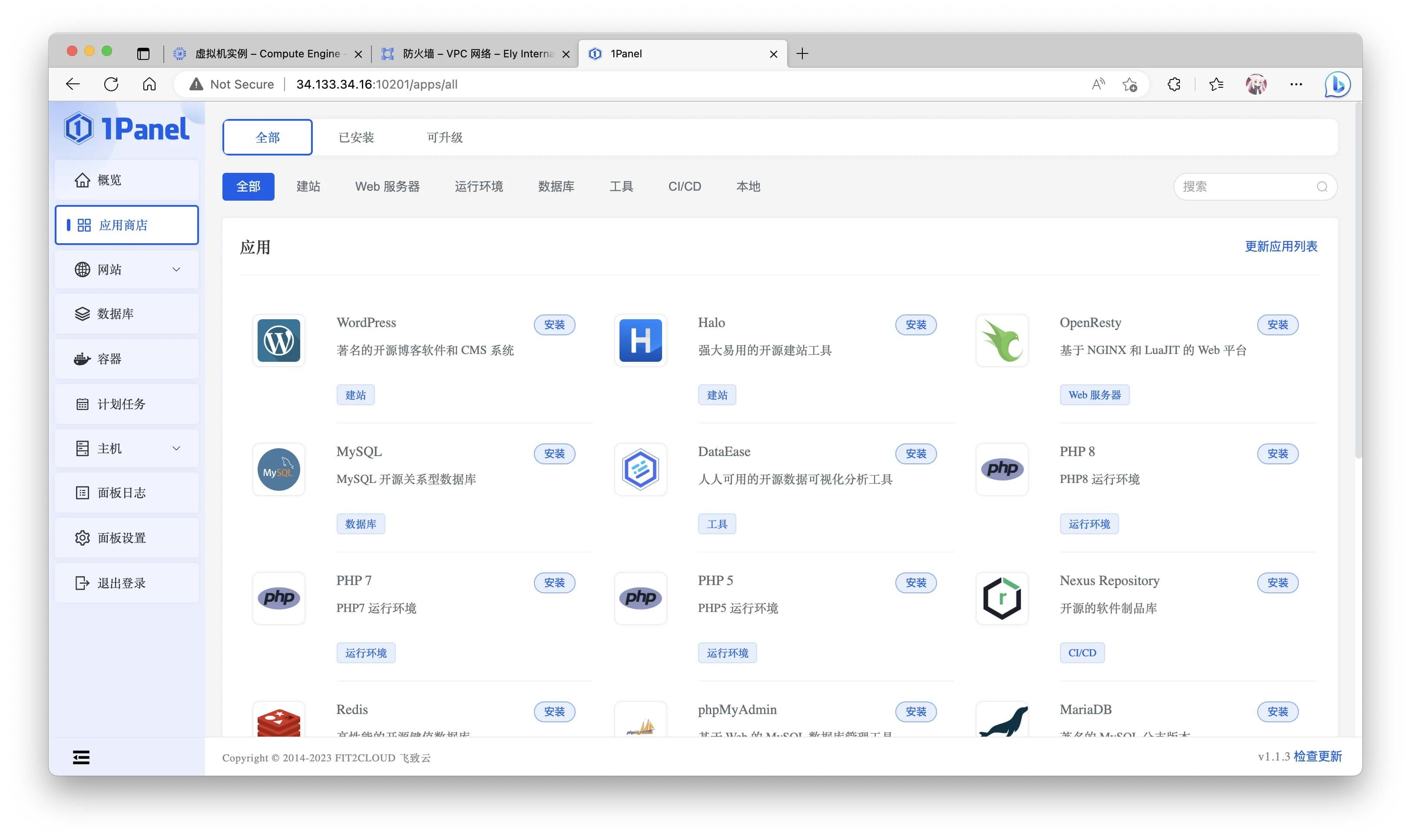Click the OpenResty app icon

tap(1002, 340)
